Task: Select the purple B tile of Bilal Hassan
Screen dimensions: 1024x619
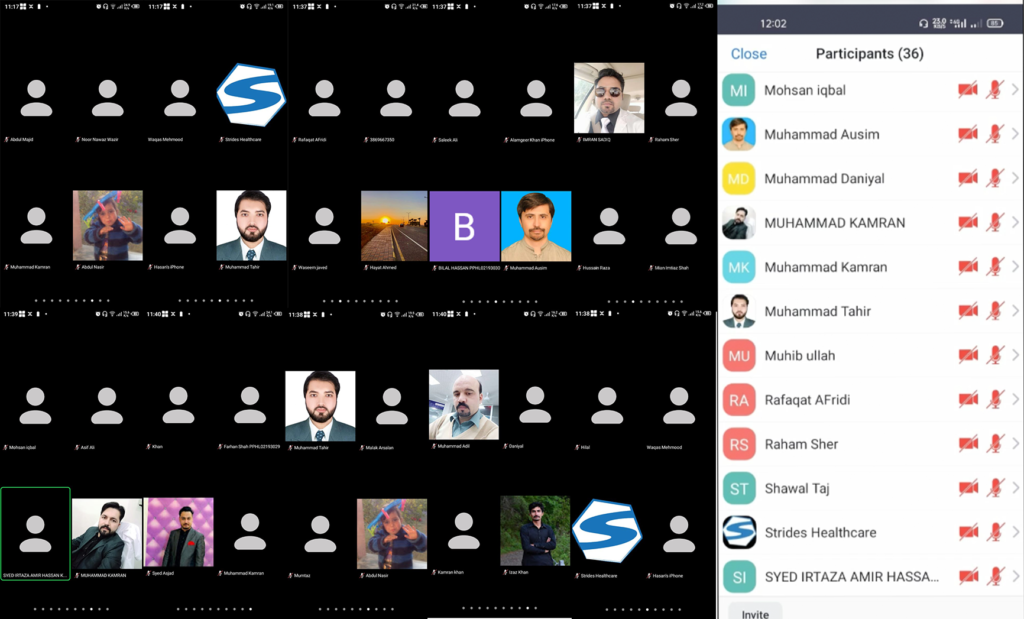Action: click(x=464, y=227)
